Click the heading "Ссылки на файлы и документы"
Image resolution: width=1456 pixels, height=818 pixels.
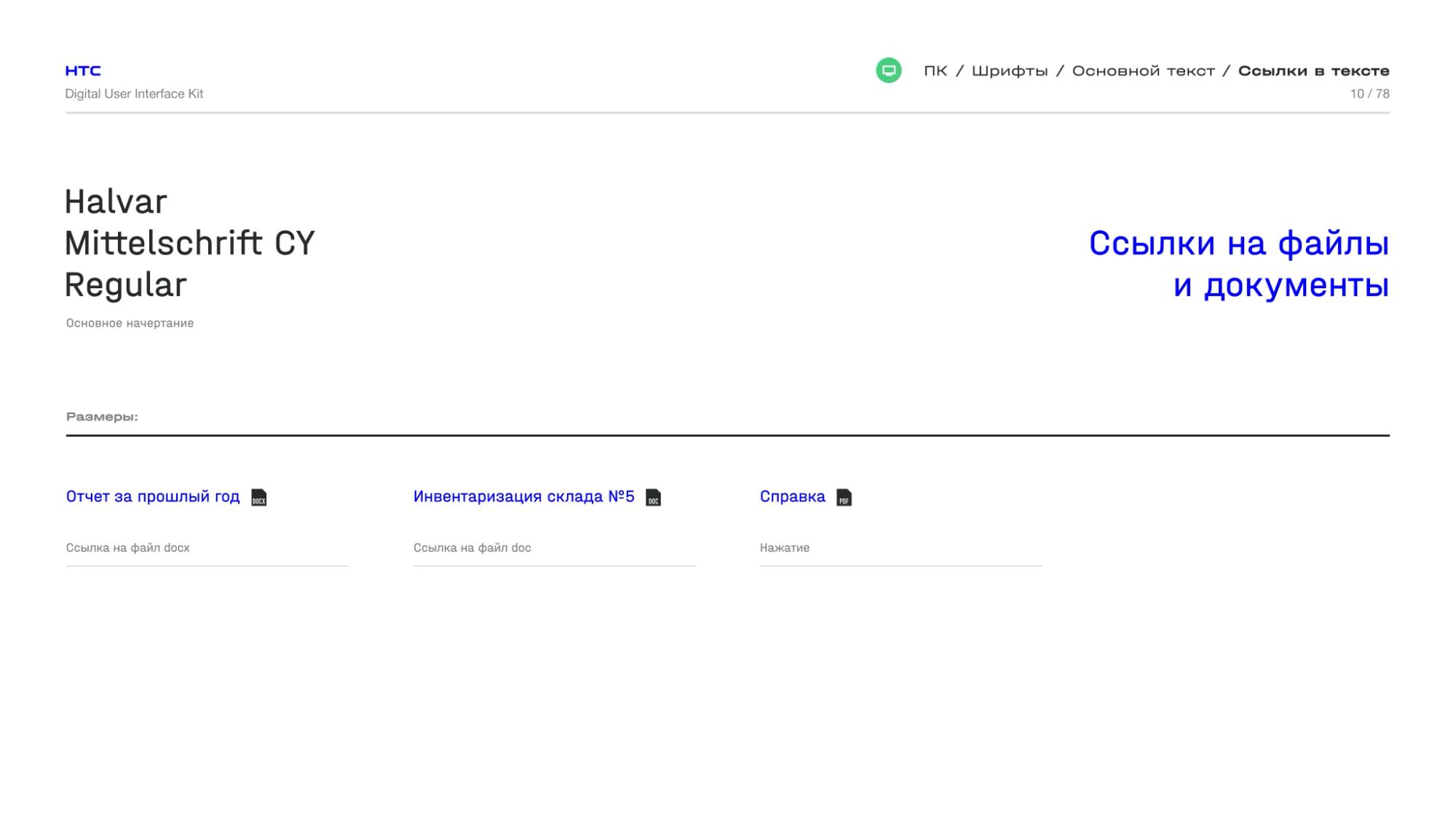[x=1239, y=263]
